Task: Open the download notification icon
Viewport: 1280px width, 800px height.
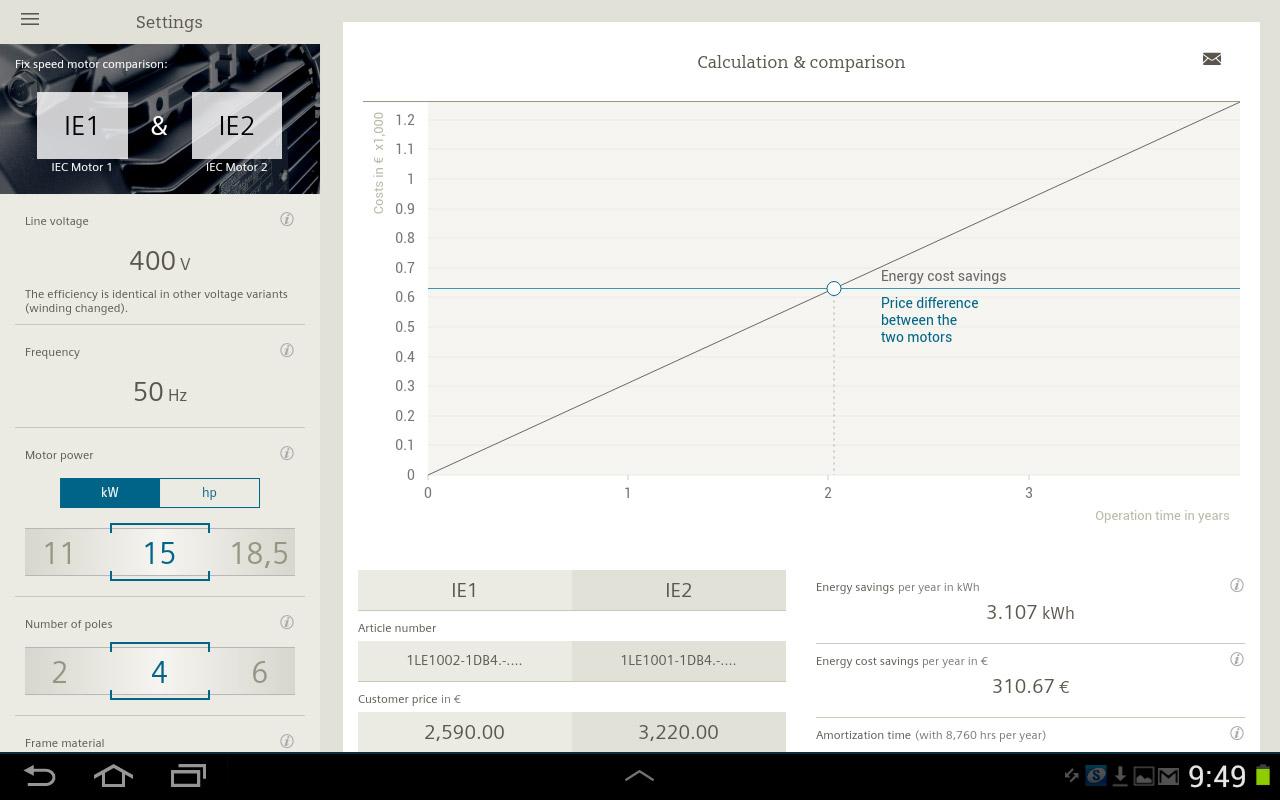Action: click(x=1120, y=776)
